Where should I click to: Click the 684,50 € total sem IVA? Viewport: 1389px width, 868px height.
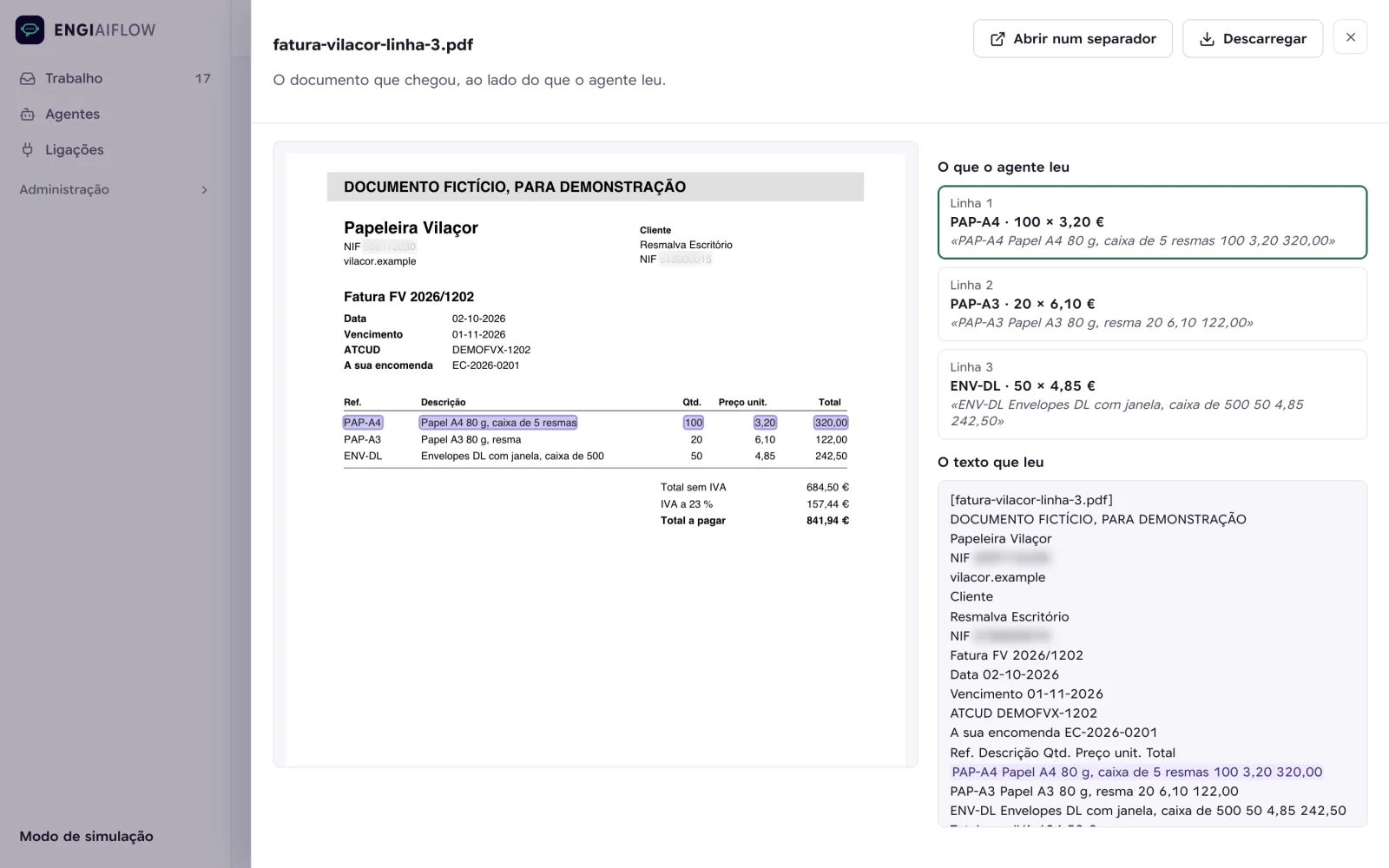click(x=827, y=488)
